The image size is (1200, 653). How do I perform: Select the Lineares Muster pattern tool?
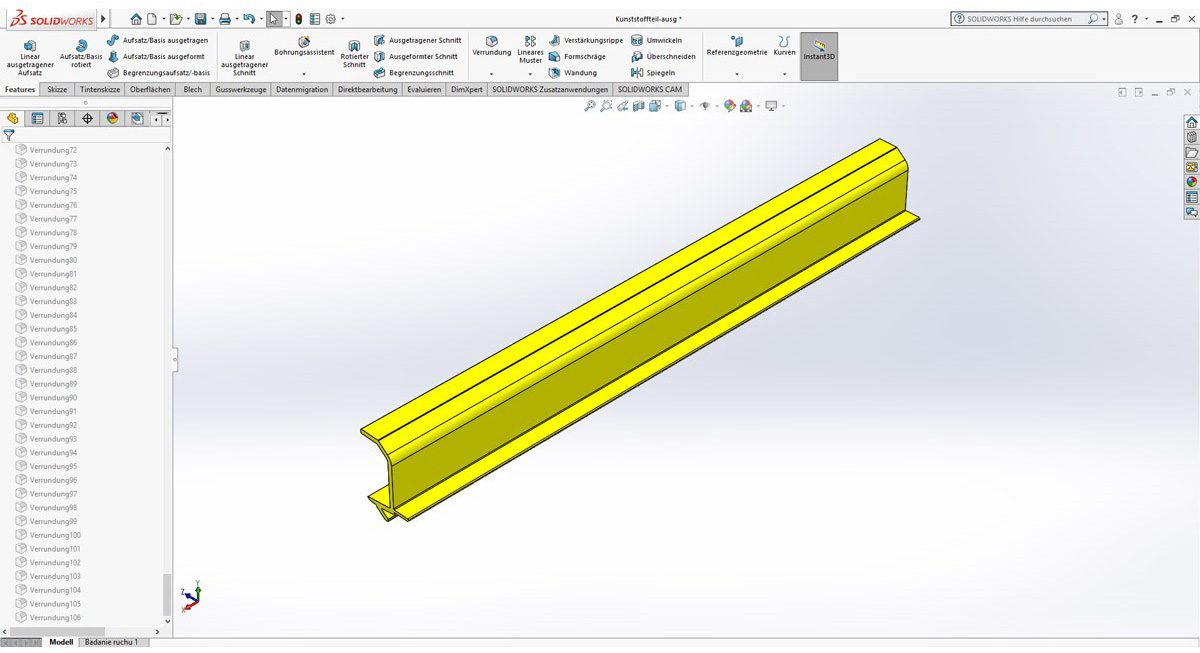[x=530, y=50]
